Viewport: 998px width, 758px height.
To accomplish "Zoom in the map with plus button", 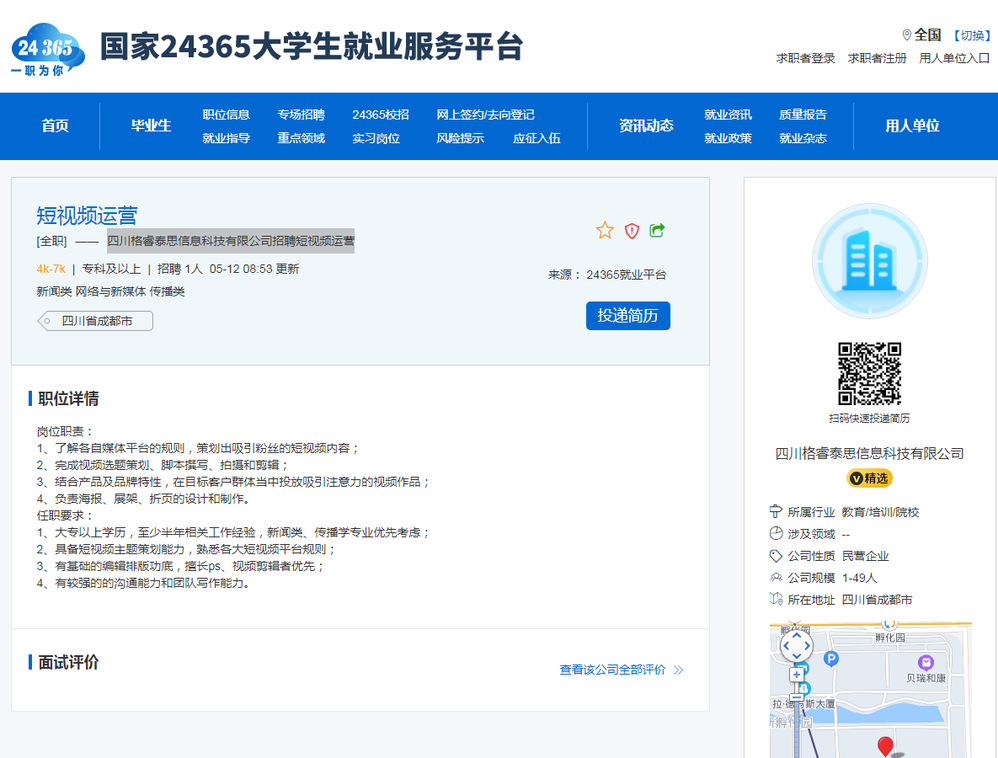I will pos(796,674).
